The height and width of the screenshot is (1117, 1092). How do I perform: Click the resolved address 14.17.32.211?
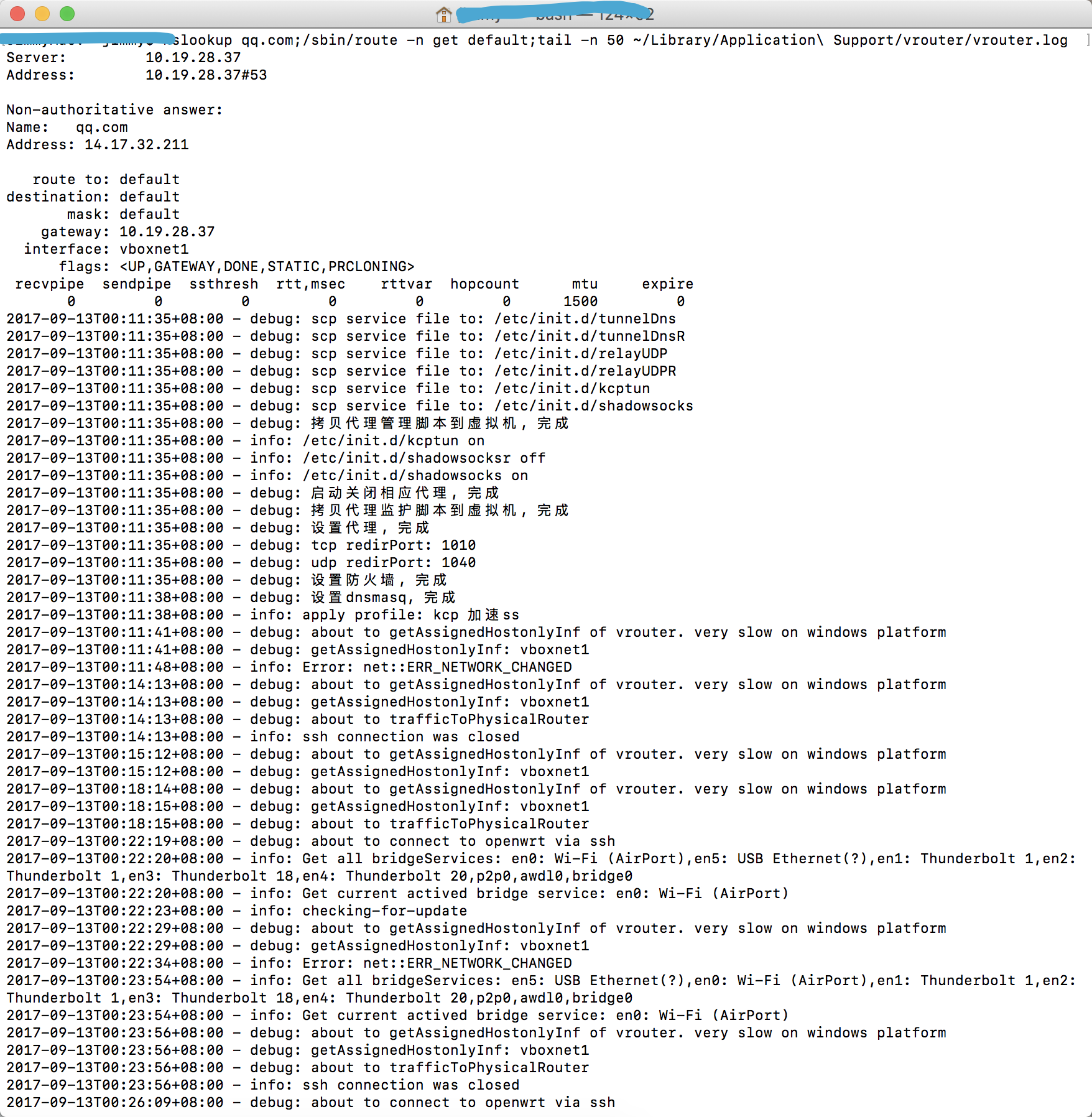[136, 144]
